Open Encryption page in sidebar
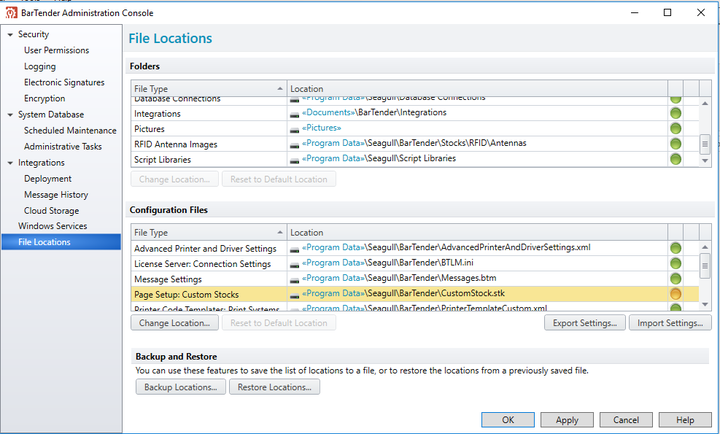Screen dimensions: 720x434 tap(45, 99)
